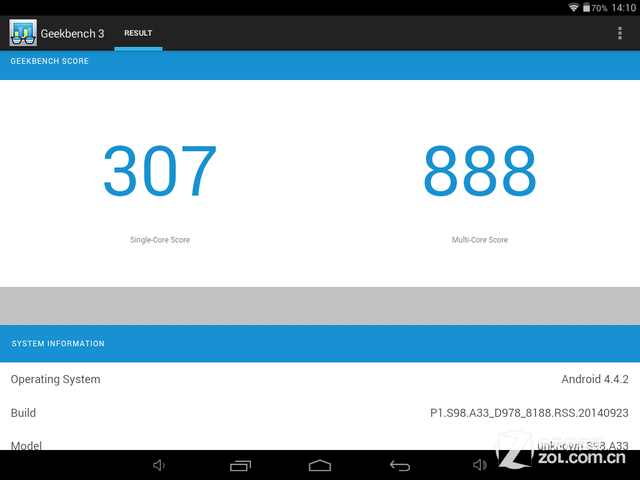The image size is (640, 480).
Task: Tap the Geekbench 3 app icon
Action: 23,33
